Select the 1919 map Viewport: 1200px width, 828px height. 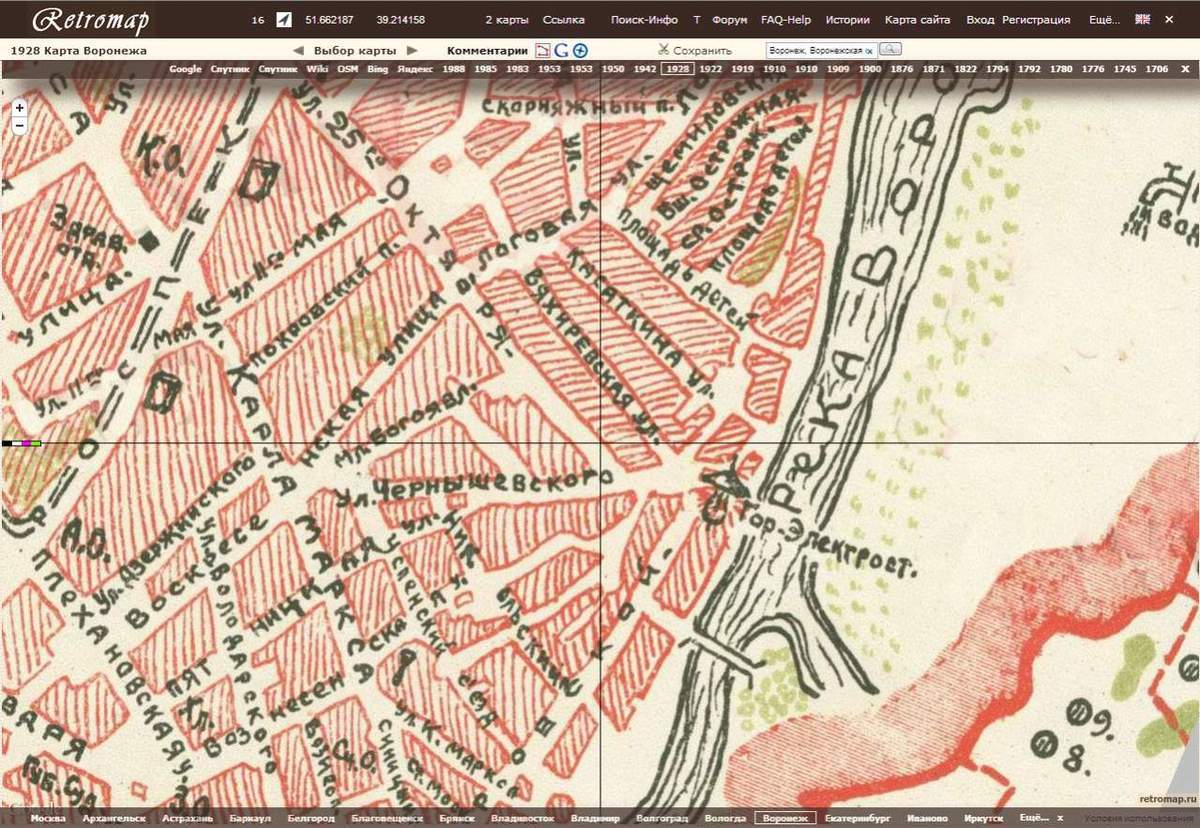pyautogui.click(x=742, y=69)
